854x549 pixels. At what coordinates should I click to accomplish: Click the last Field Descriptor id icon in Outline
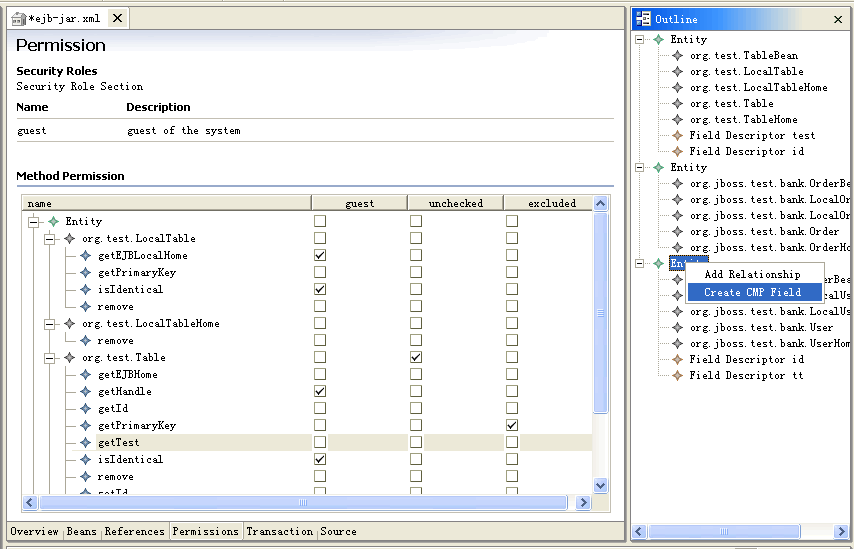[677, 359]
